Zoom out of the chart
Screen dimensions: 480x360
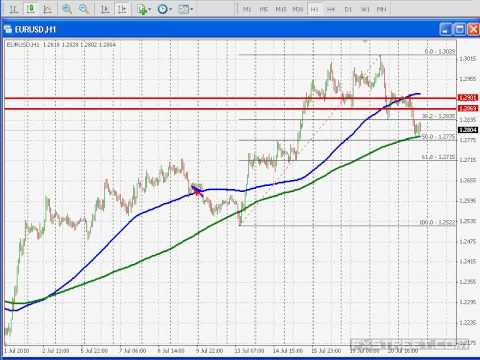[x=84, y=9]
